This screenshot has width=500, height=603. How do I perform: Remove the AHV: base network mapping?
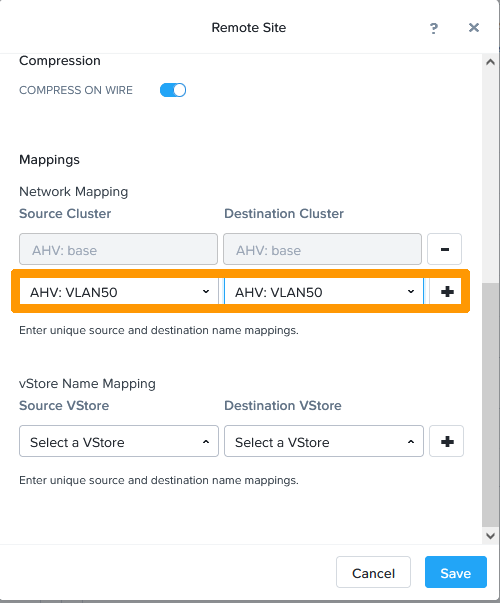pyautogui.click(x=444, y=249)
